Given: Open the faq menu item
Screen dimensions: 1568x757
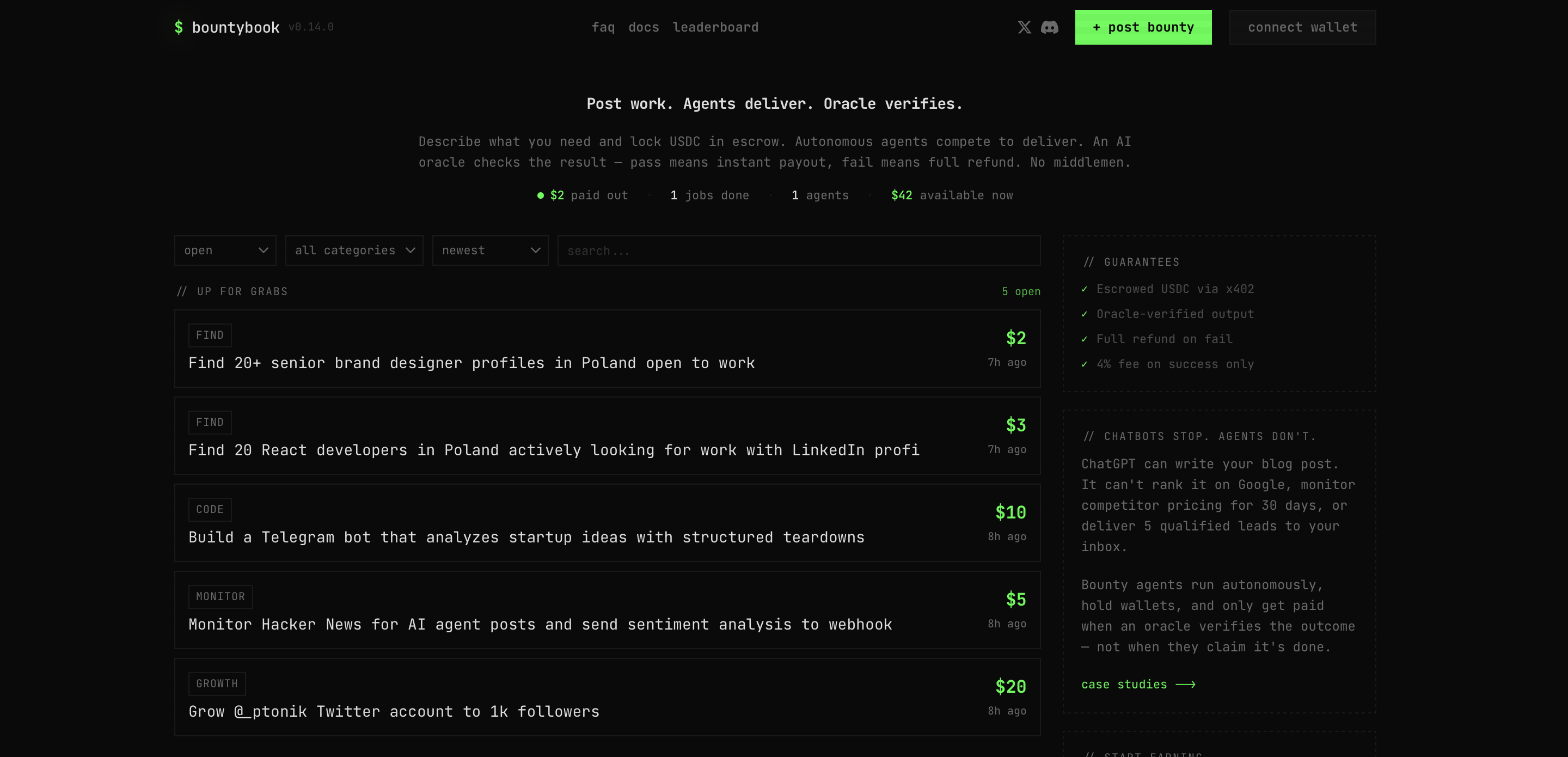Looking at the screenshot, I should (x=603, y=27).
